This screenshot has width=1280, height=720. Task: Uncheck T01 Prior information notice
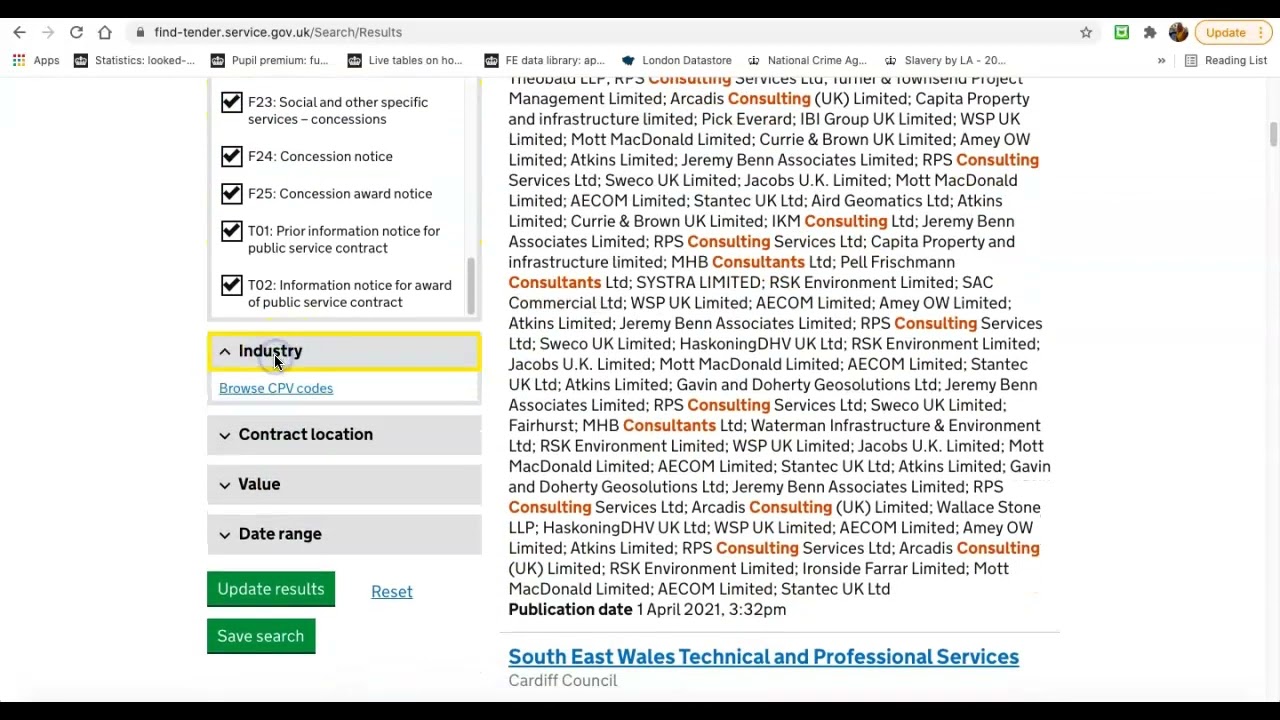click(231, 231)
